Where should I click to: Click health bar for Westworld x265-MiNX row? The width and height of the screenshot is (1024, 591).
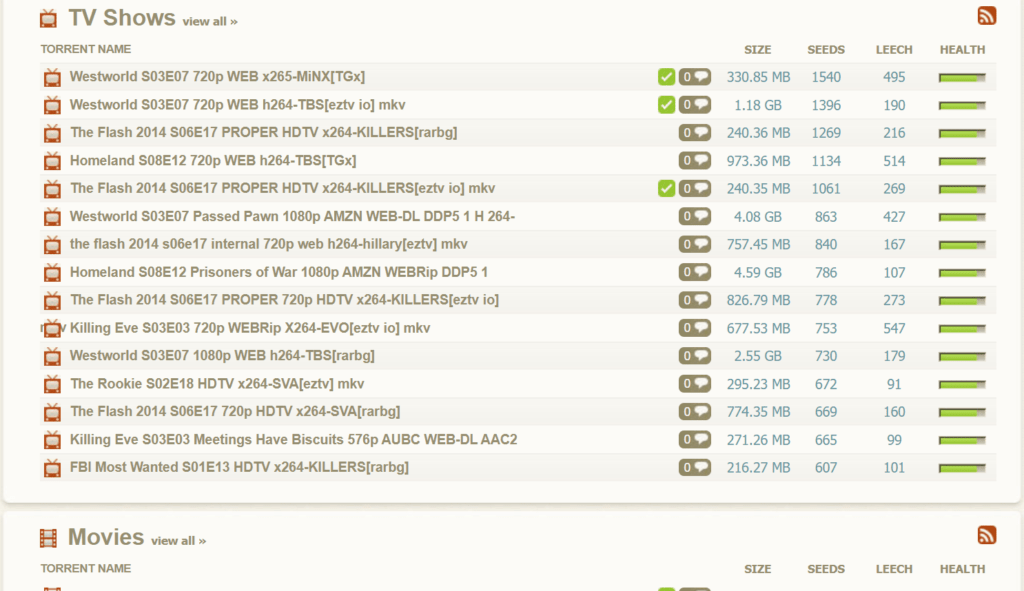point(962,78)
